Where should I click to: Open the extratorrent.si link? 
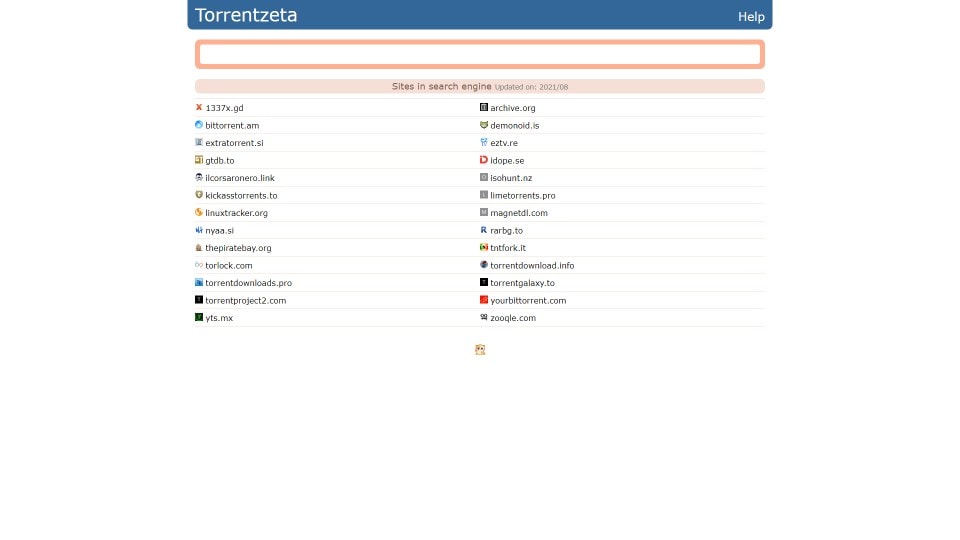click(x=234, y=143)
